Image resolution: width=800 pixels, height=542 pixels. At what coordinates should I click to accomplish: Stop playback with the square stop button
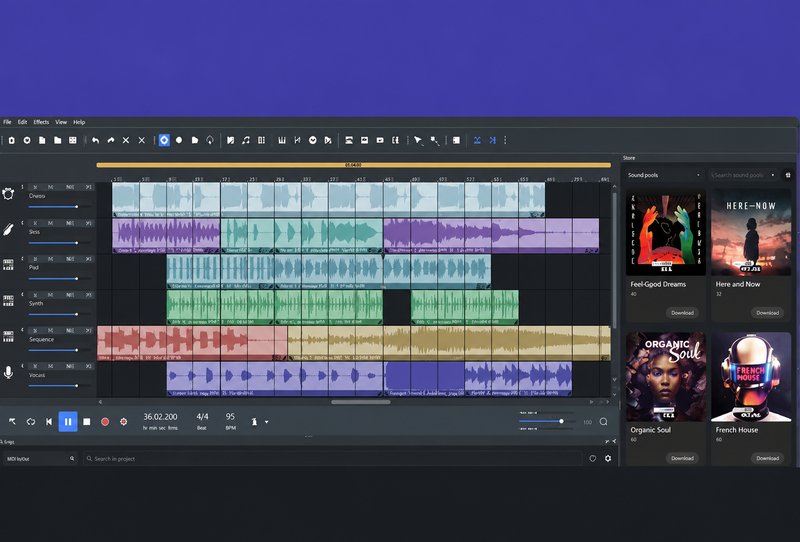tap(87, 422)
